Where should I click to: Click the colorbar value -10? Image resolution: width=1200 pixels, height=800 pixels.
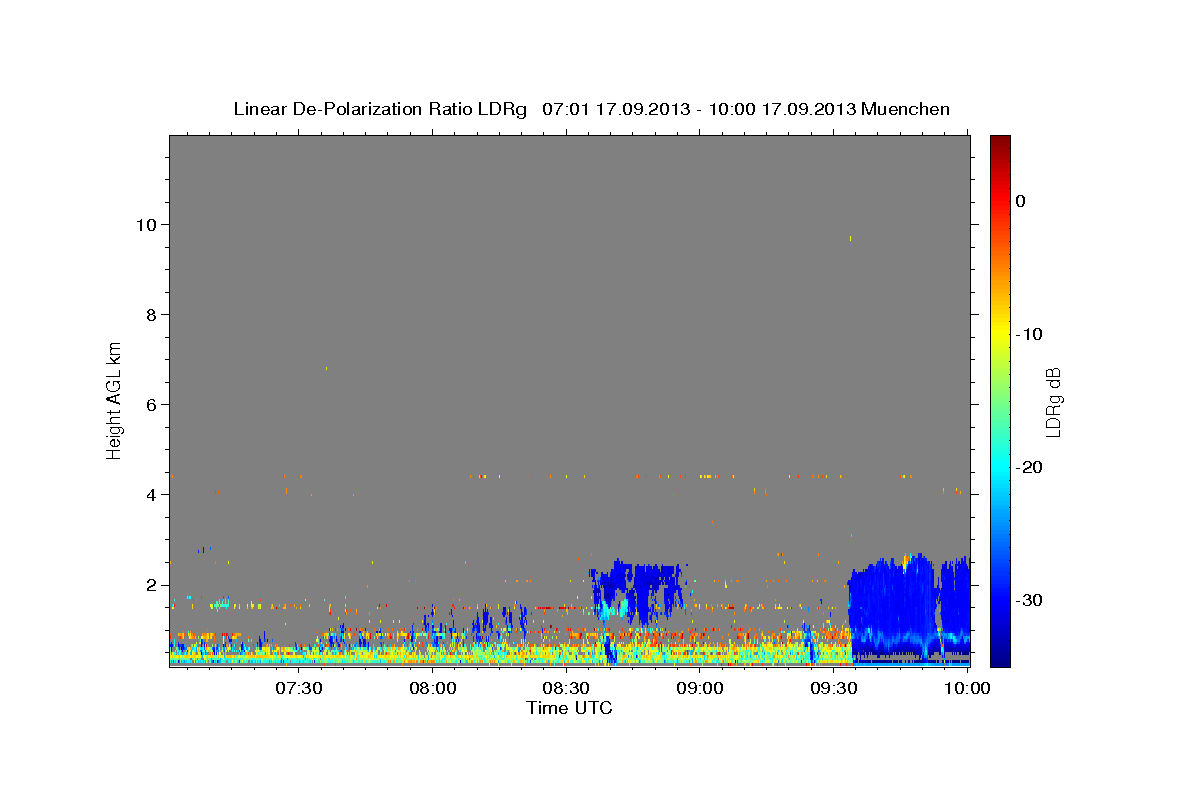pyautogui.click(x=1029, y=334)
